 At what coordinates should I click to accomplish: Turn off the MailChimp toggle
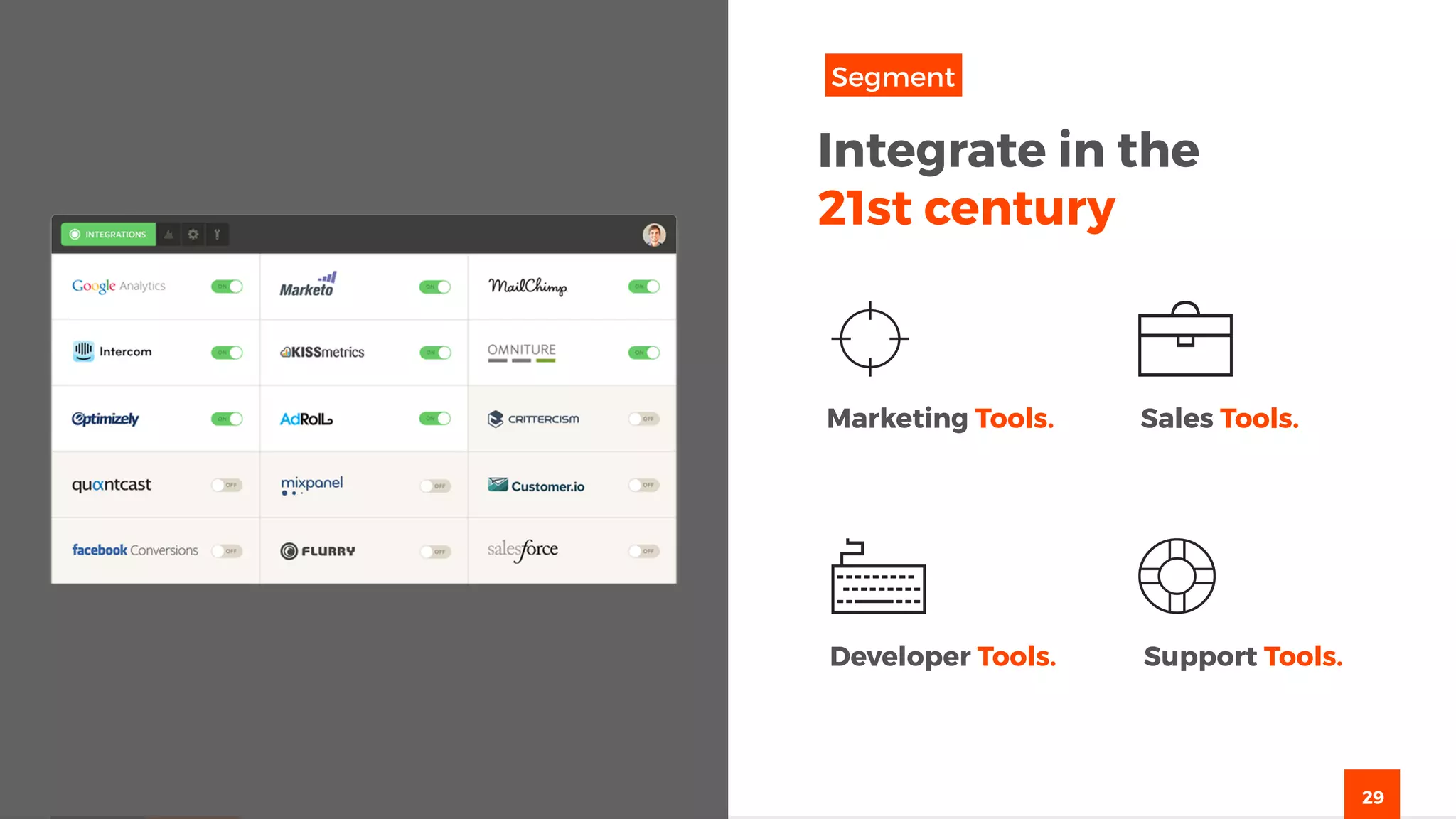[644, 287]
